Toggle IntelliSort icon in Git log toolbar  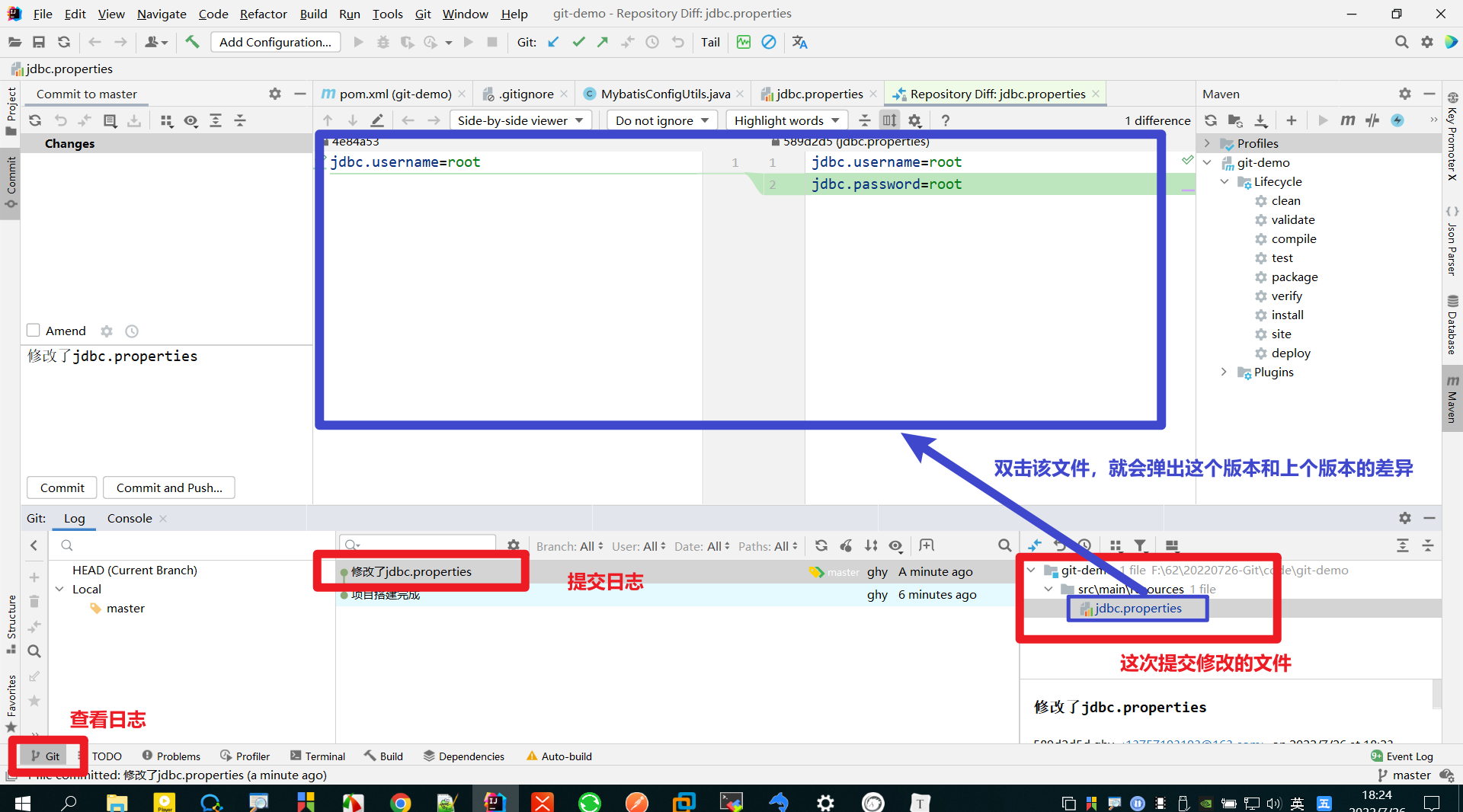[x=871, y=546]
